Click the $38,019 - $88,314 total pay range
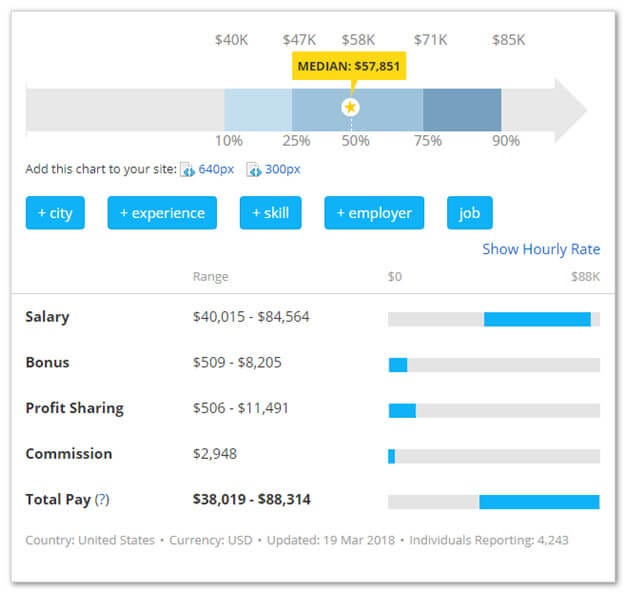Image resolution: width=627 pixels, height=594 pixels. coord(252,499)
